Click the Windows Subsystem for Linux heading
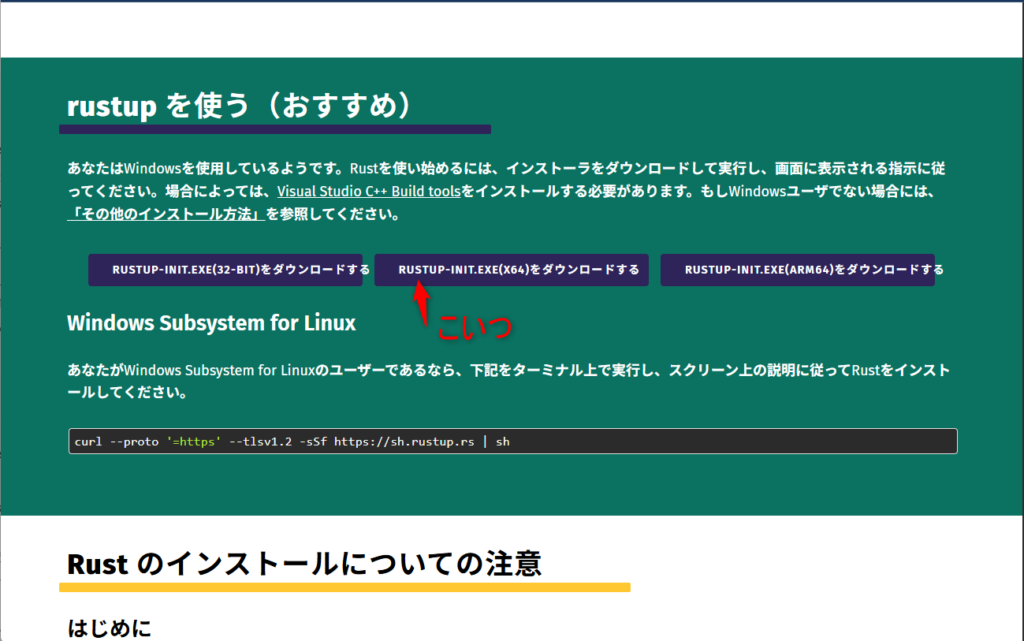This screenshot has height=641, width=1024. click(x=211, y=323)
